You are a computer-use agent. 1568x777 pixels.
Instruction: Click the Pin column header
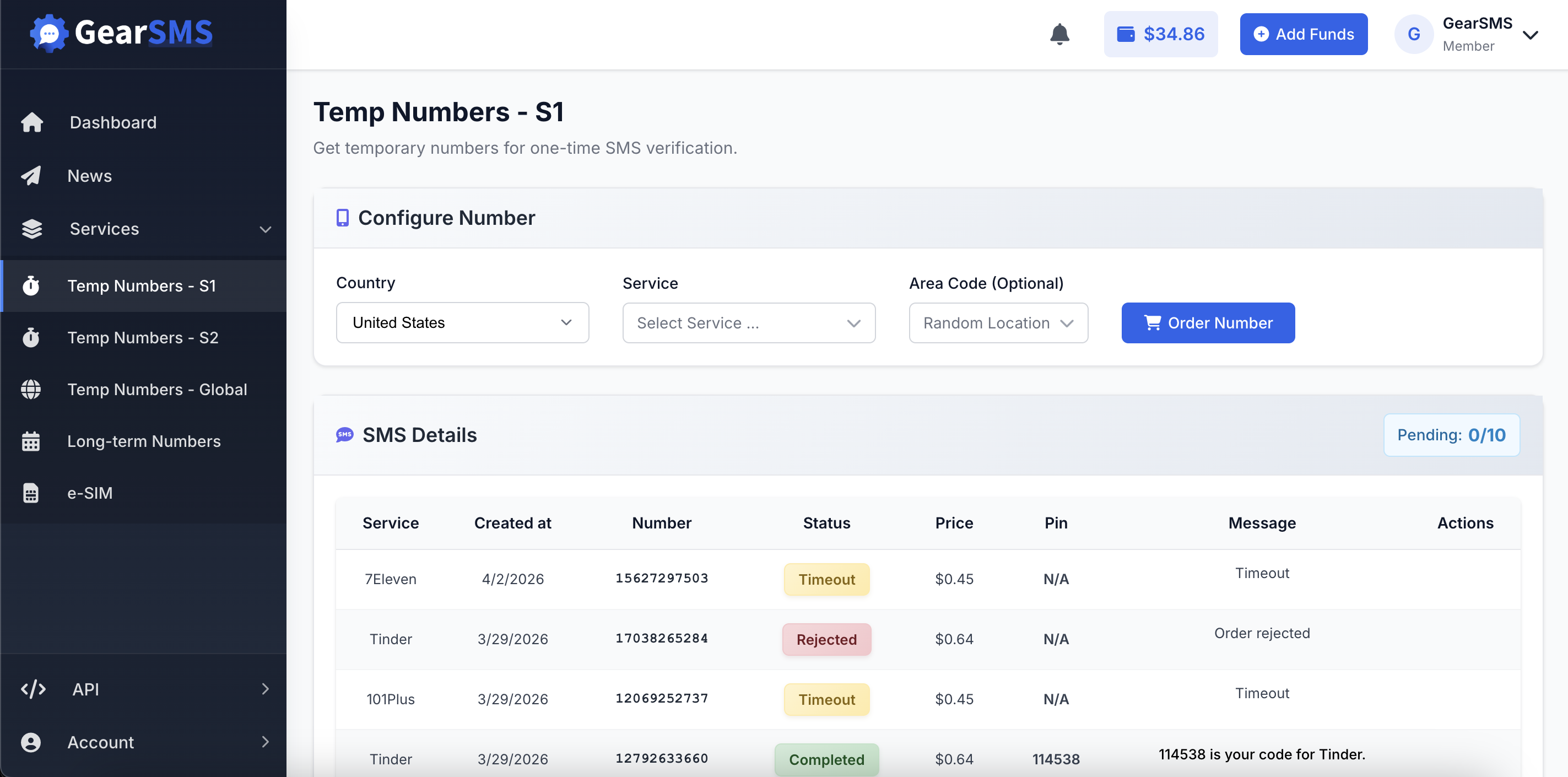point(1056,523)
